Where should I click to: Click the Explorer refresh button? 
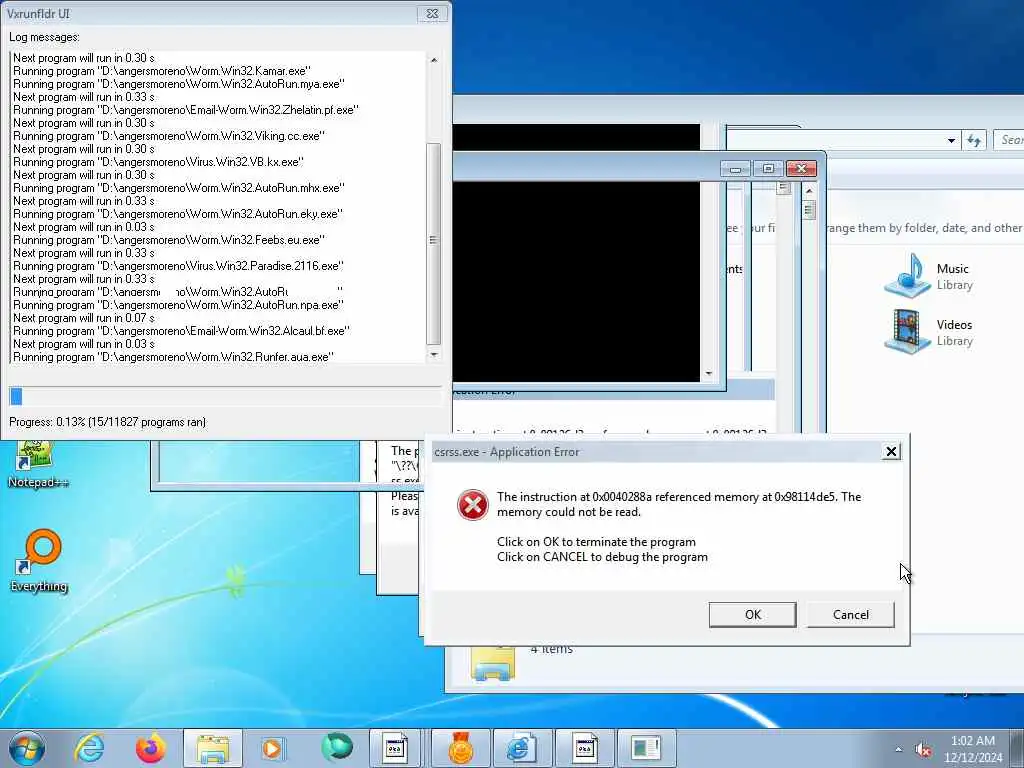point(974,140)
